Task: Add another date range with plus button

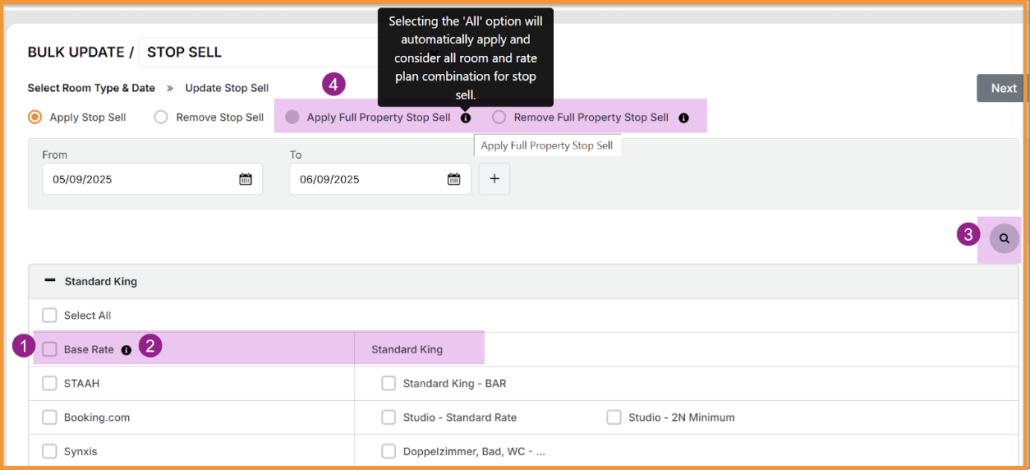Action: coord(494,180)
